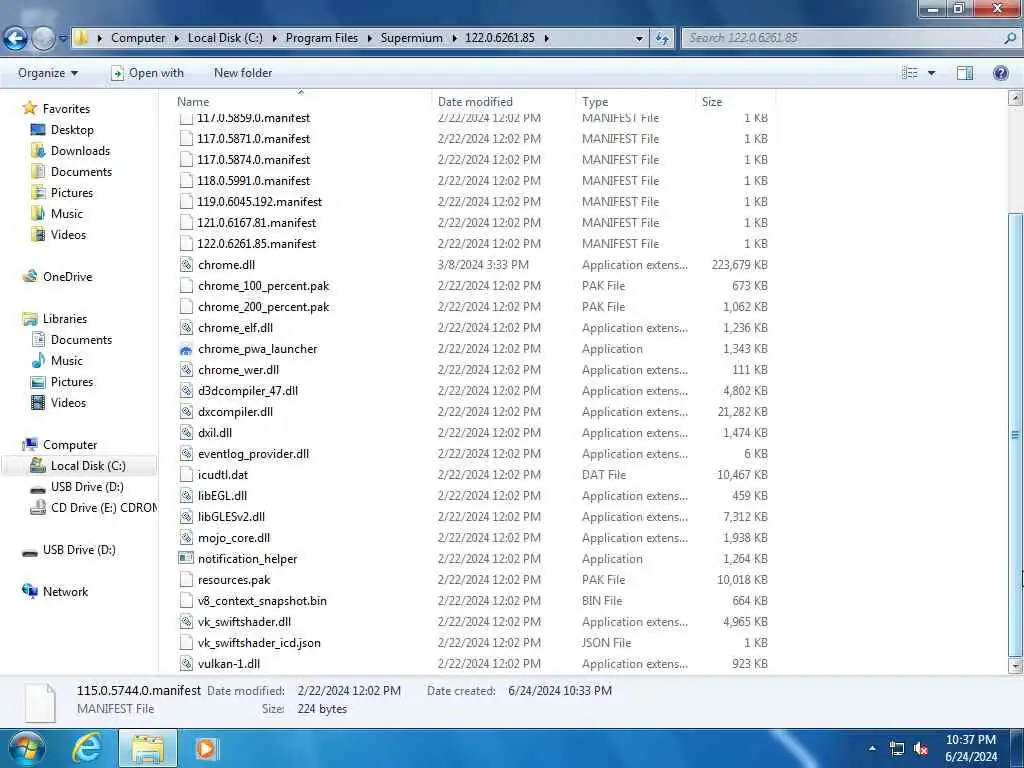Open the Organize dropdown menu
1024x768 pixels.
pos(48,73)
